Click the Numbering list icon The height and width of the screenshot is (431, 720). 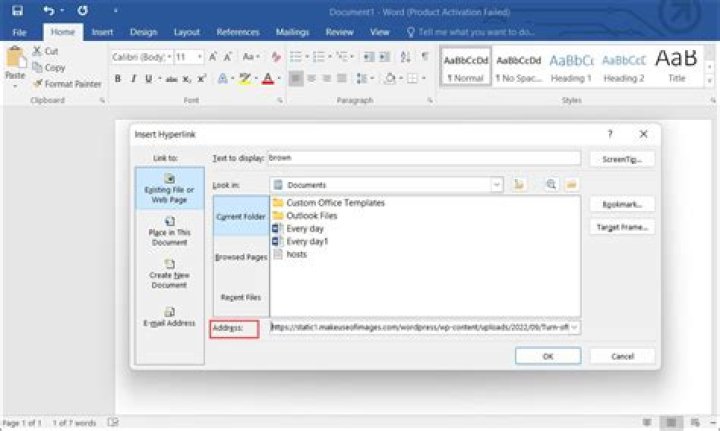(319, 57)
